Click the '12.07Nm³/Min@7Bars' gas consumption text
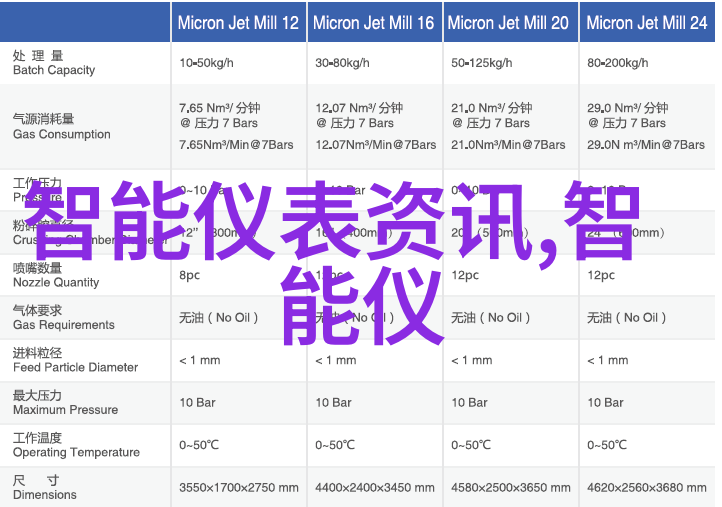The image size is (722, 507). 376,145
